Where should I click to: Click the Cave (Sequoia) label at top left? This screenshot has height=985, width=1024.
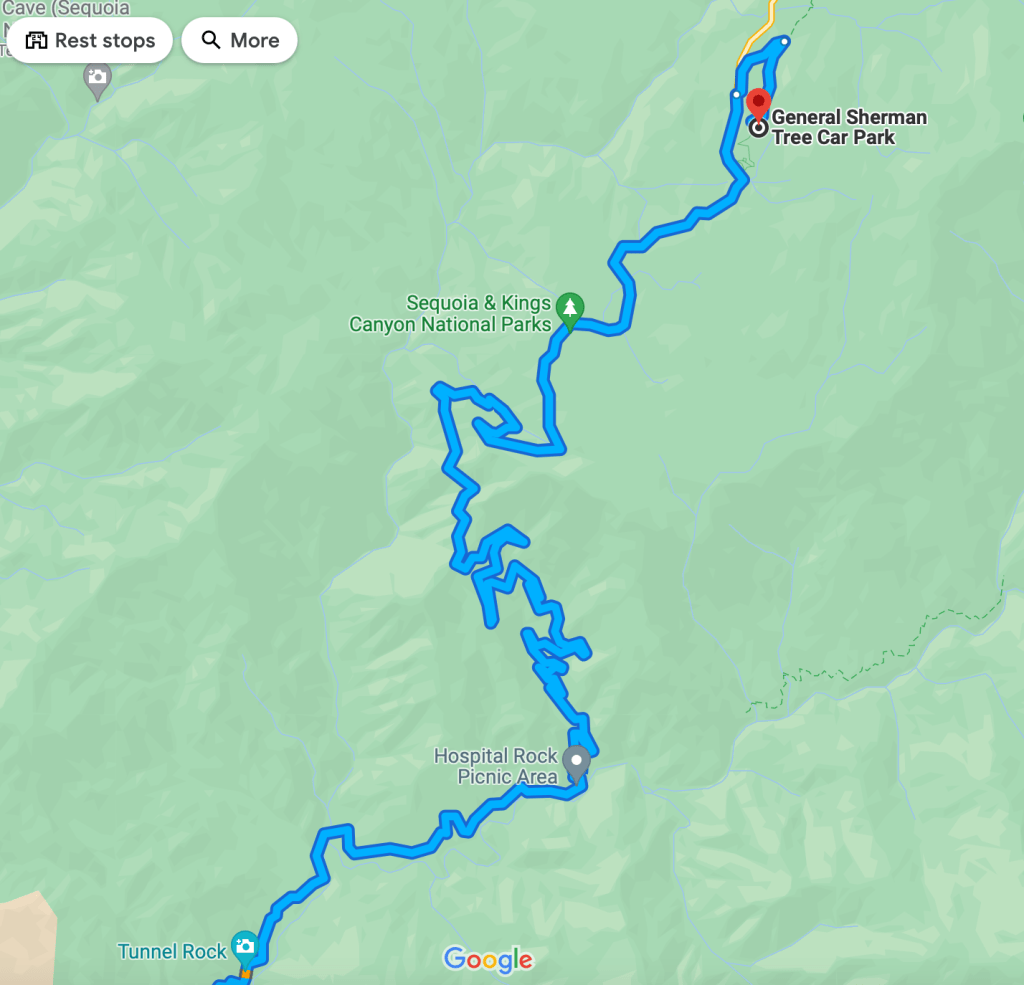tap(65, 8)
